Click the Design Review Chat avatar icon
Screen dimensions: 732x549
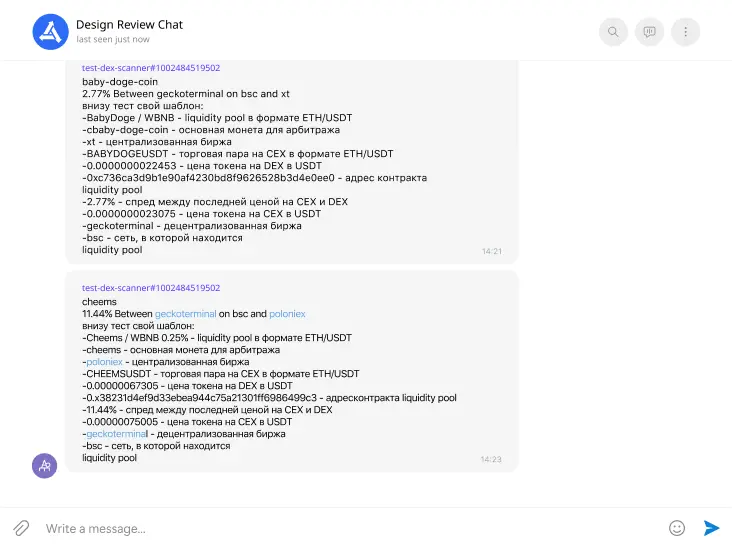tap(49, 32)
